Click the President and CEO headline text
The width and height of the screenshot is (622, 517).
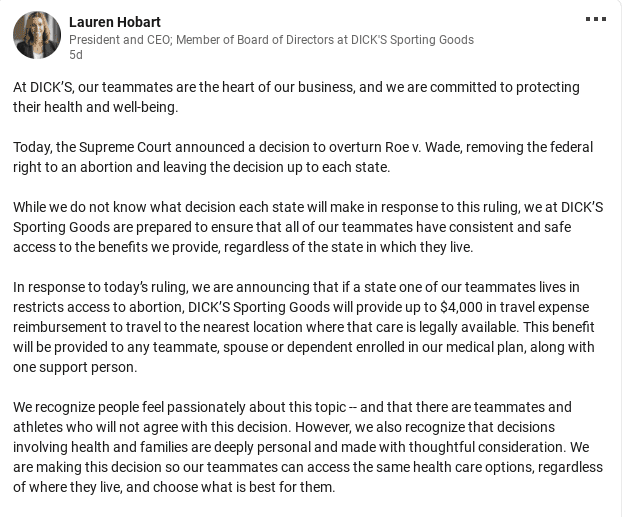click(x=125, y=40)
